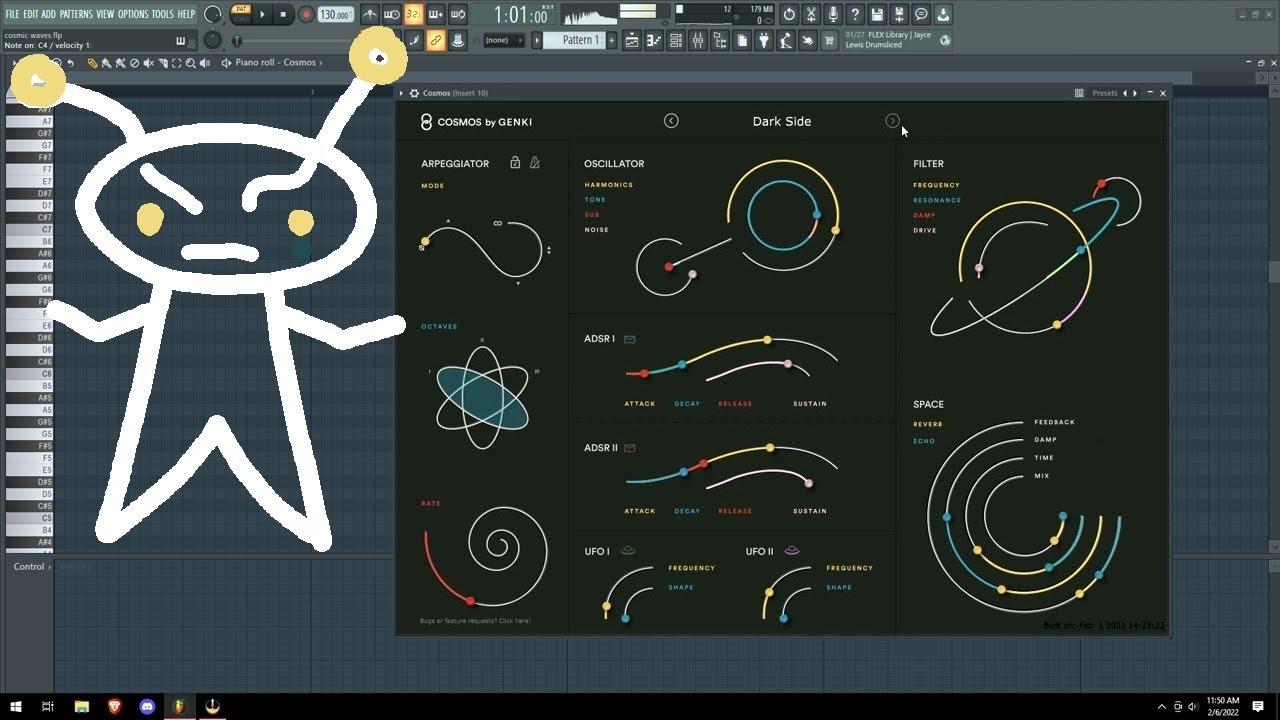Click the stamp tool icon
The width and height of the screenshot is (1280, 720).
tap(457, 40)
